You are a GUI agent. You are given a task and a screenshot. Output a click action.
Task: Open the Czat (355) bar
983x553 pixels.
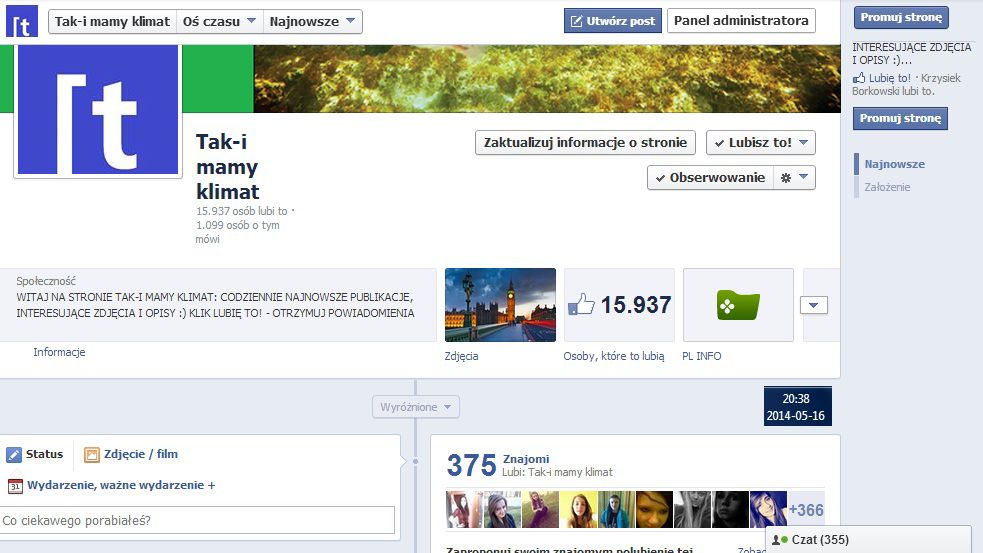tap(868, 540)
